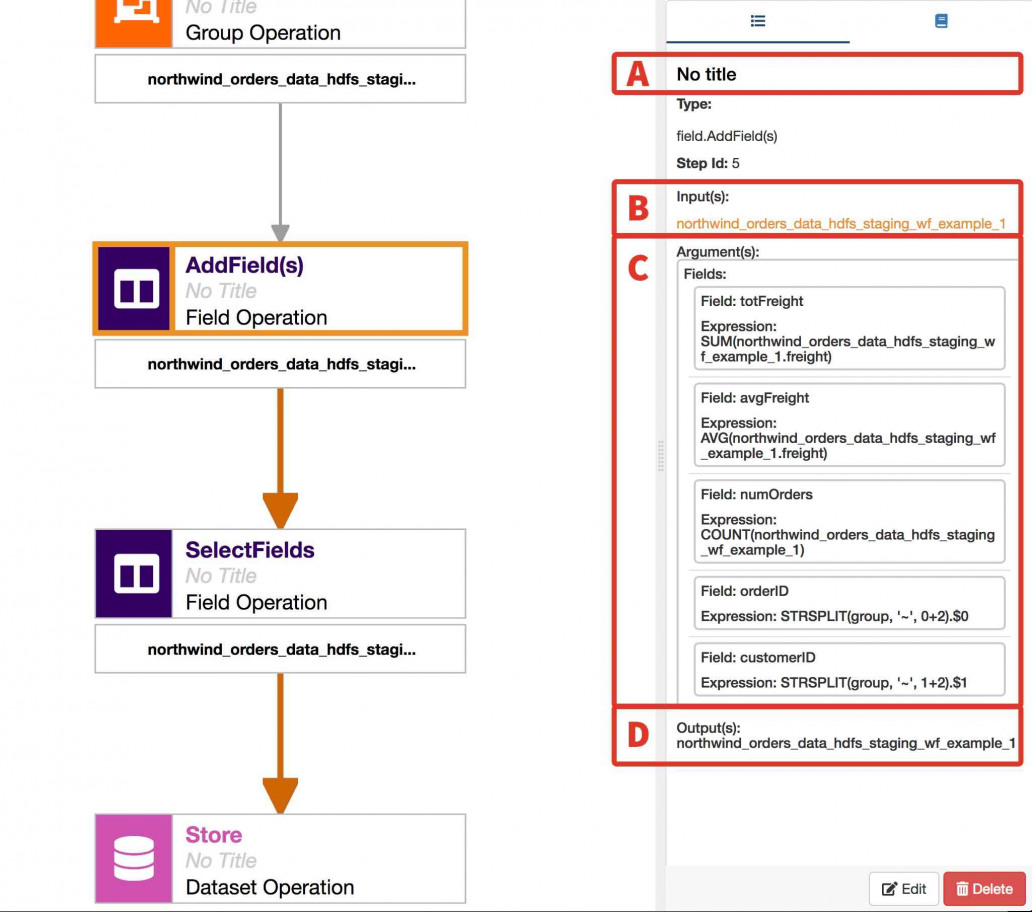This screenshot has height=912, width=1032.
Task: Click the AVG freight expression text
Action: point(848,446)
